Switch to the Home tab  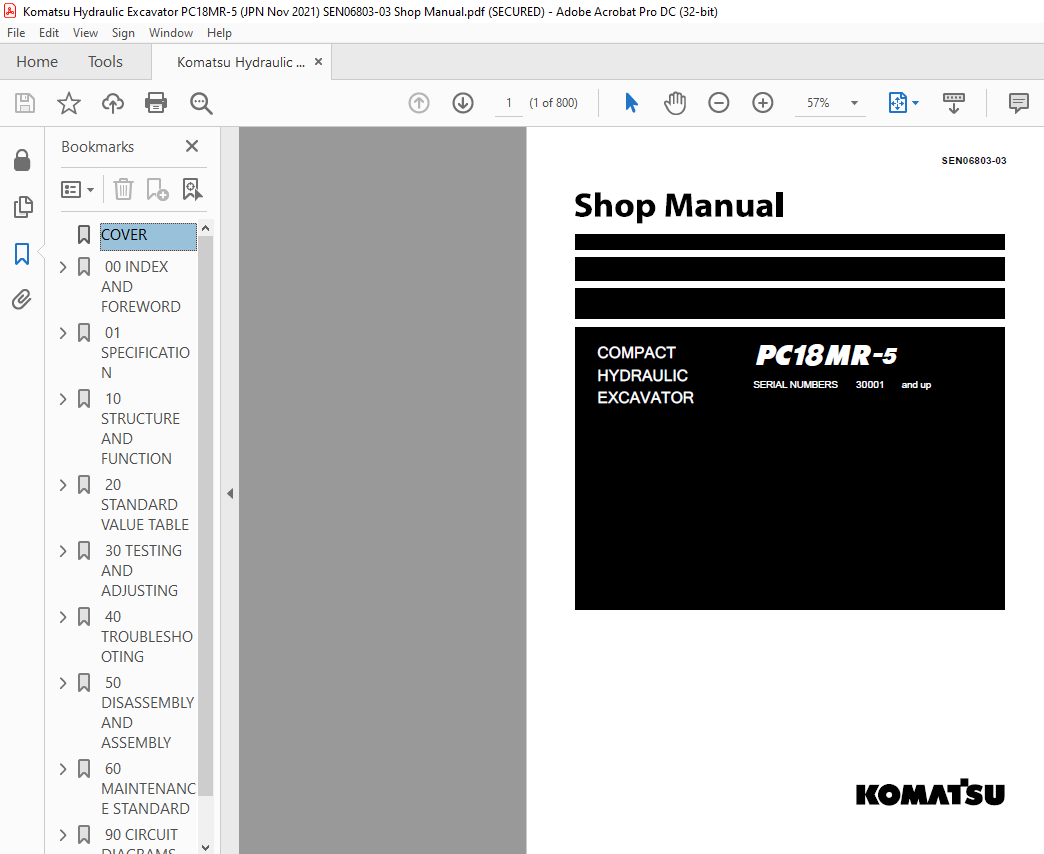tap(37, 62)
